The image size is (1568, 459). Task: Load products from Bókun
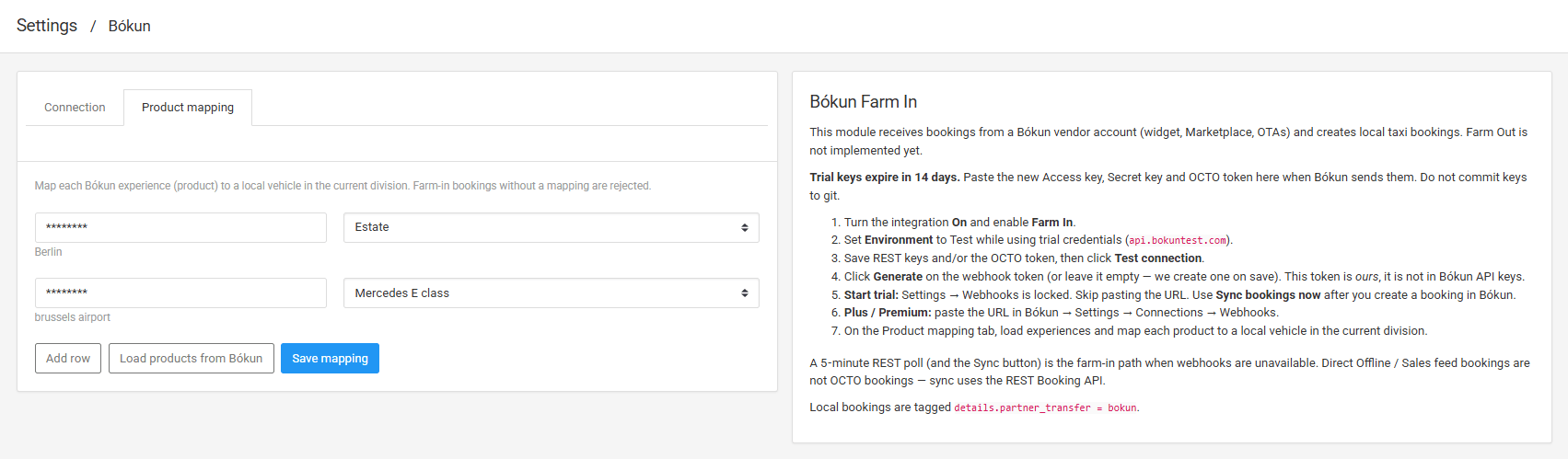pos(191,358)
